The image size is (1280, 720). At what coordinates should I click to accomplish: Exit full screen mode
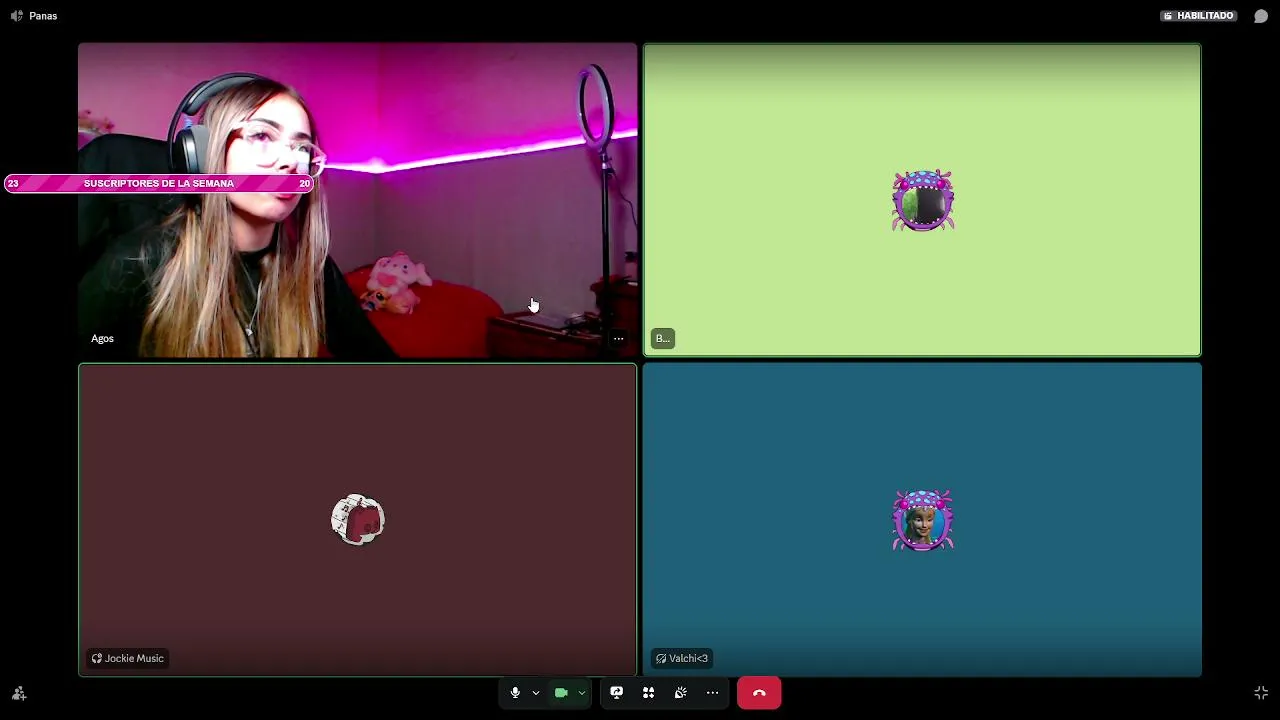(x=1261, y=693)
